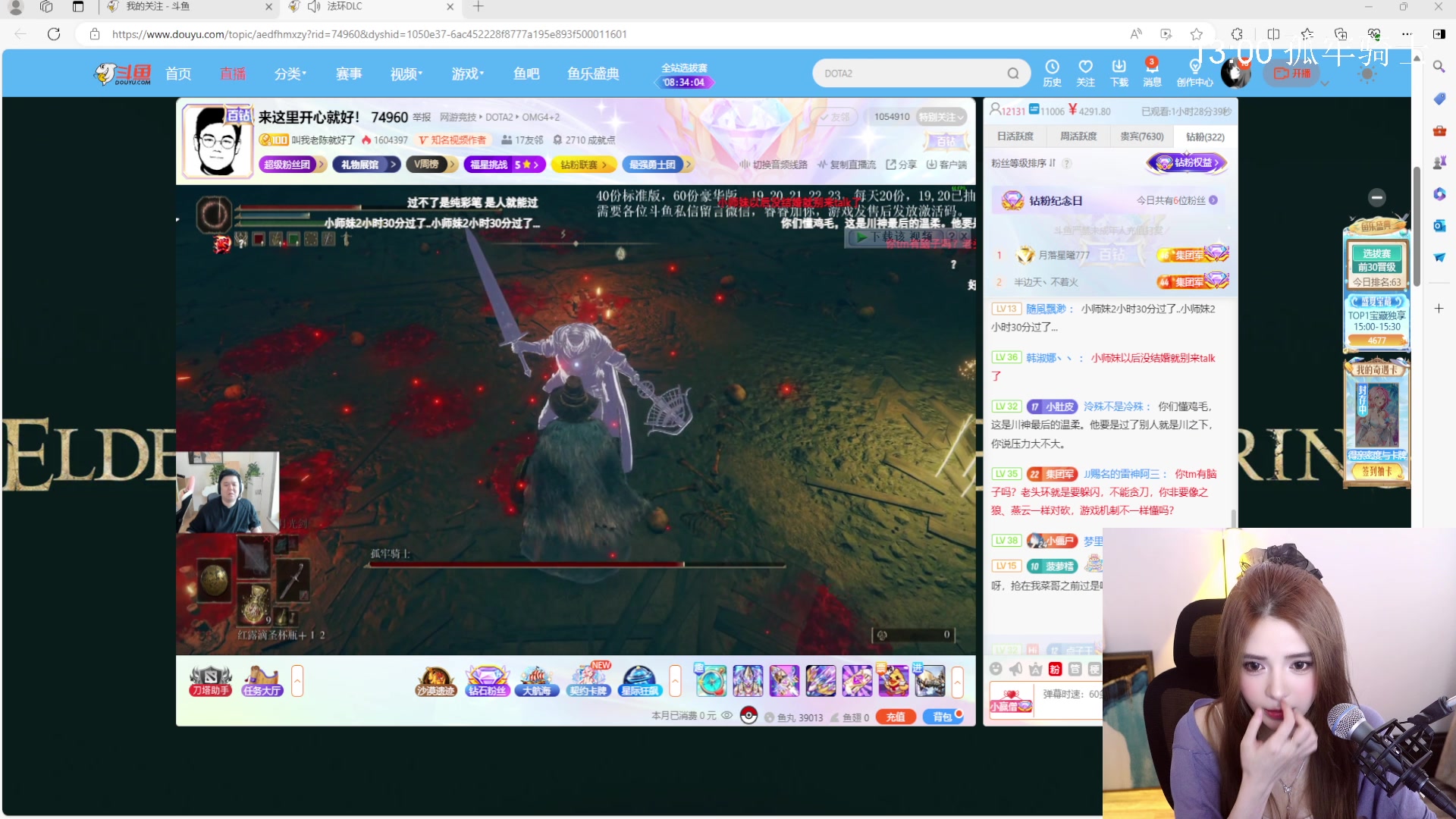Open 钻粉权益 benefits button
Image resolution: width=1456 pixels, height=819 pixels.
[x=1187, y=162]
